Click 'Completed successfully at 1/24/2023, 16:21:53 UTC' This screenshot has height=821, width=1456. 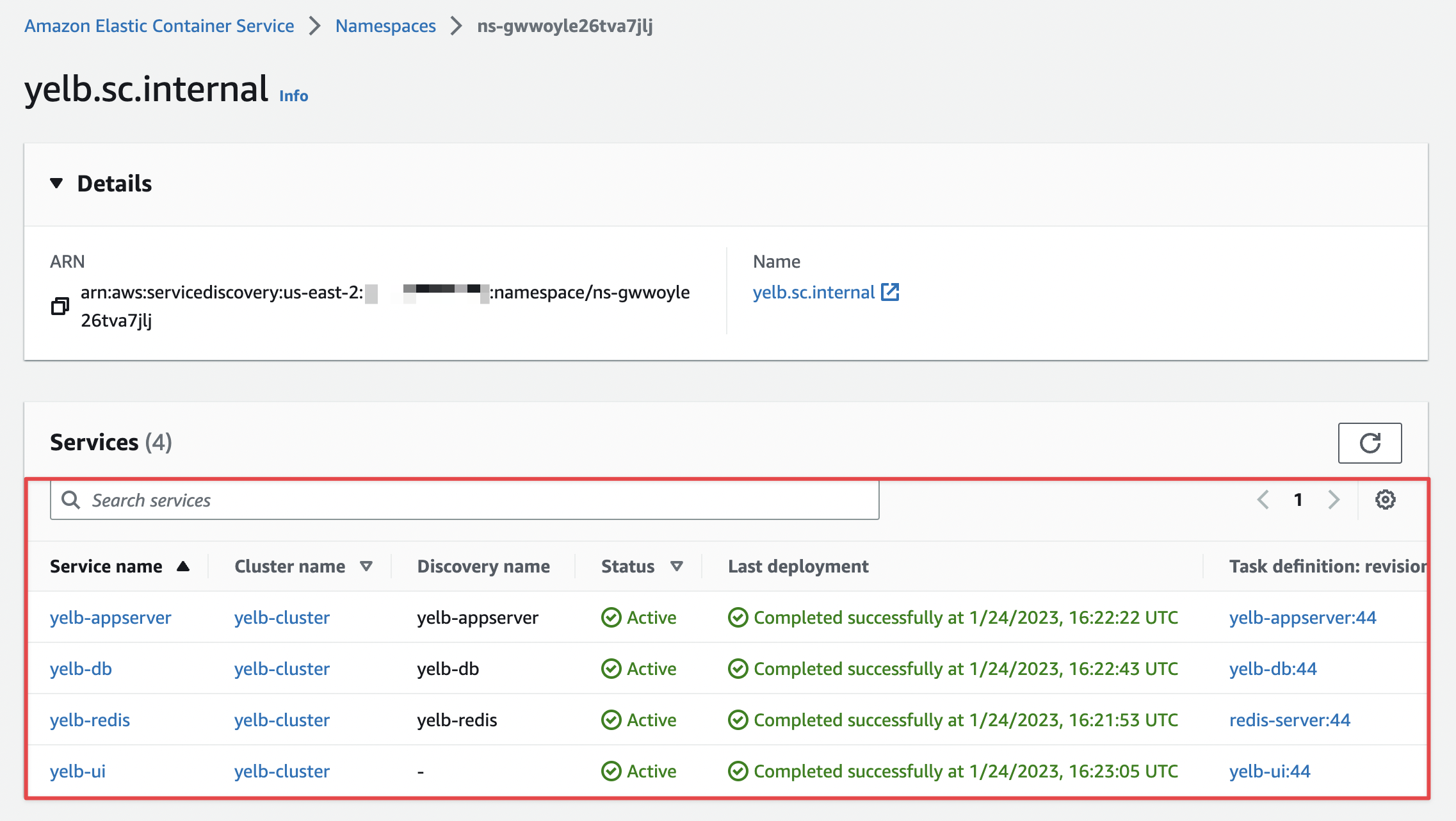click(x=966, y=720)
